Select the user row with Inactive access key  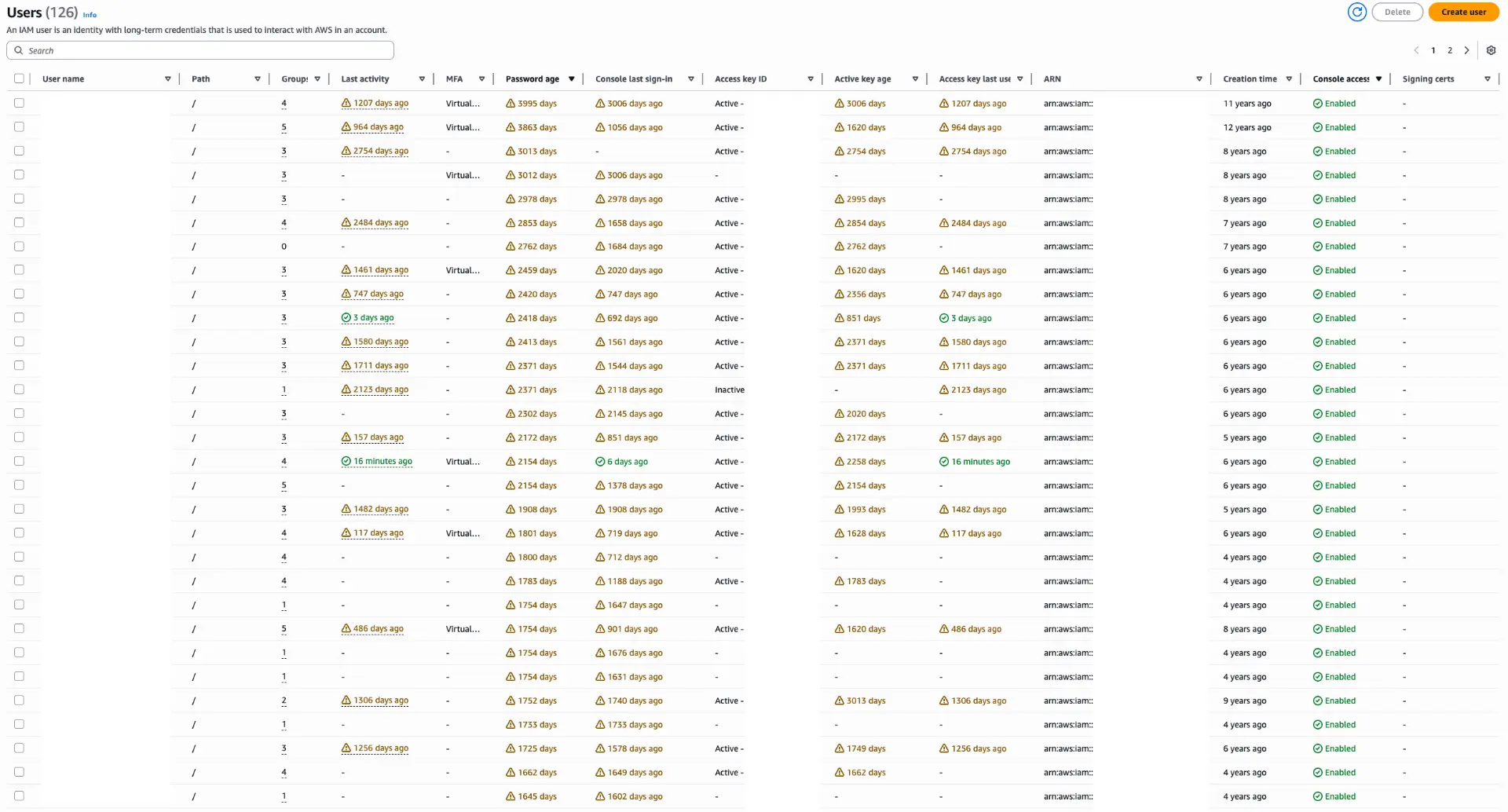[19, 389]
